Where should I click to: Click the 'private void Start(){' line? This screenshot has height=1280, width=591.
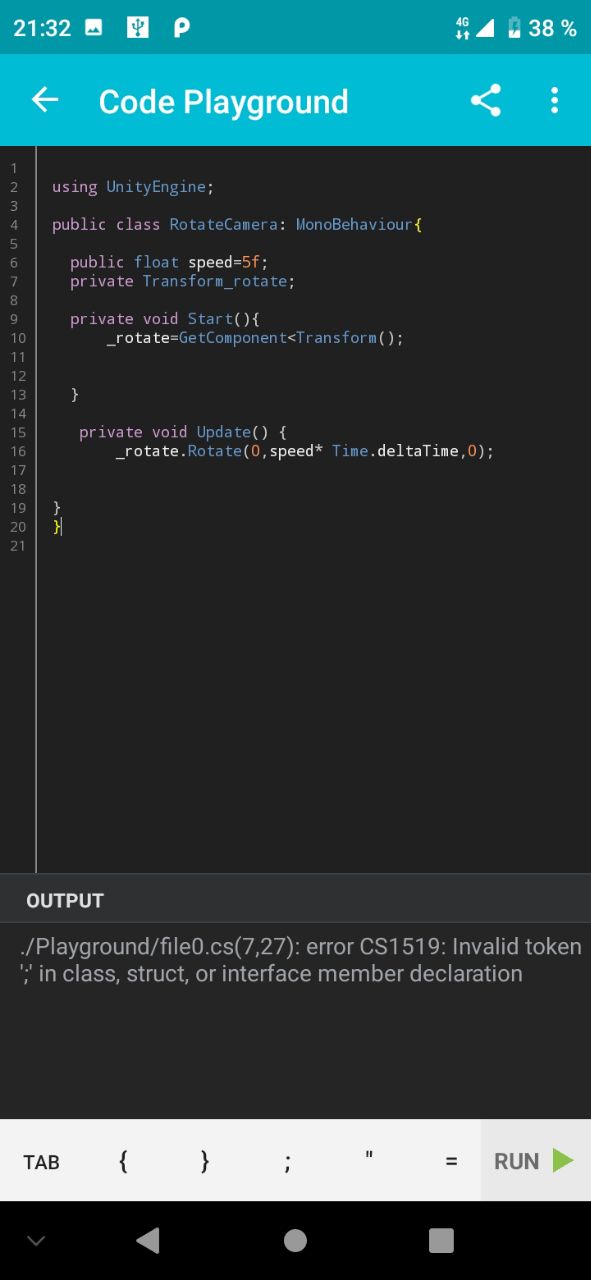click(165, 319)
